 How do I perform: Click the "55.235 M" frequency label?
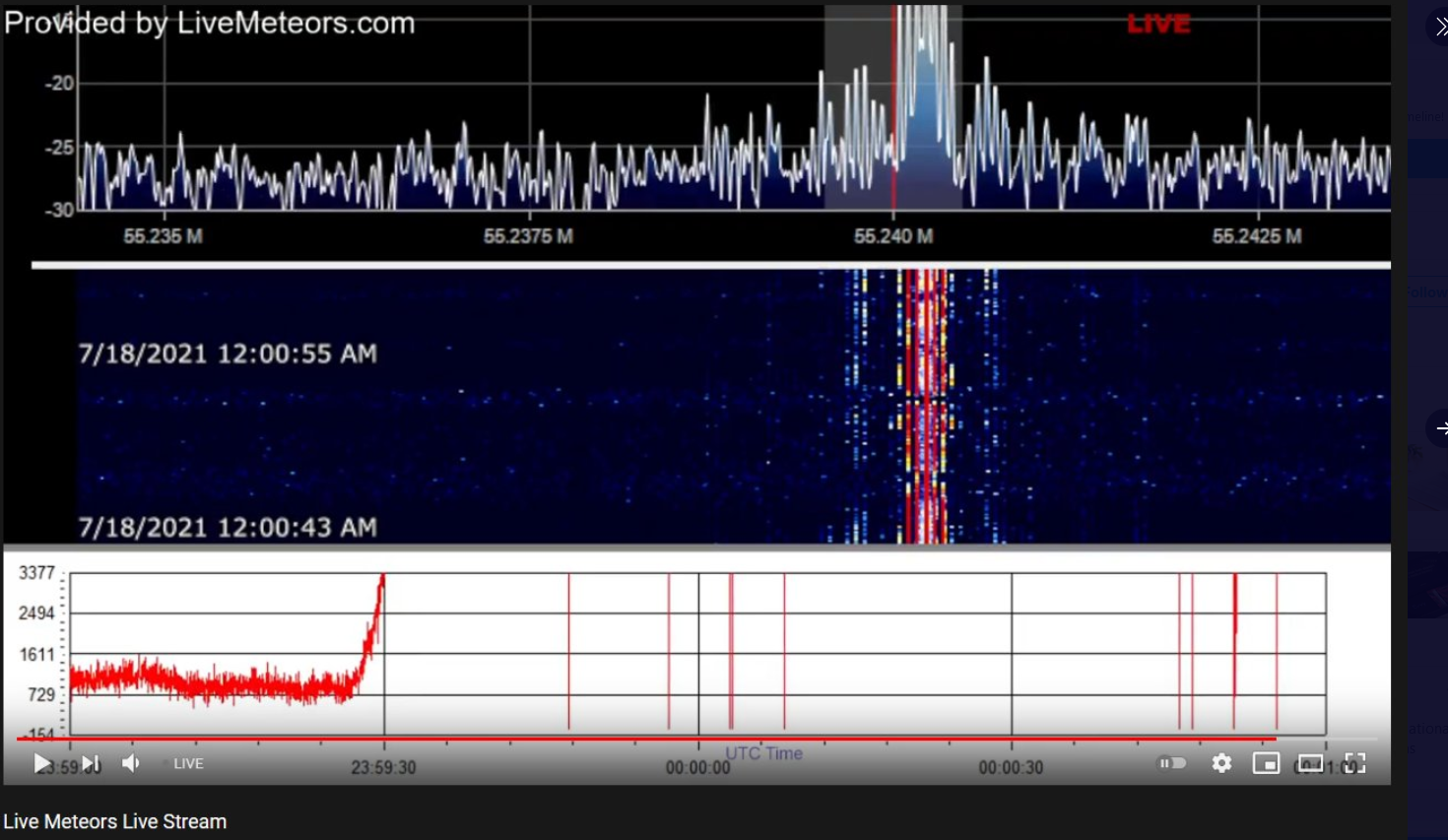click(163, 236)
